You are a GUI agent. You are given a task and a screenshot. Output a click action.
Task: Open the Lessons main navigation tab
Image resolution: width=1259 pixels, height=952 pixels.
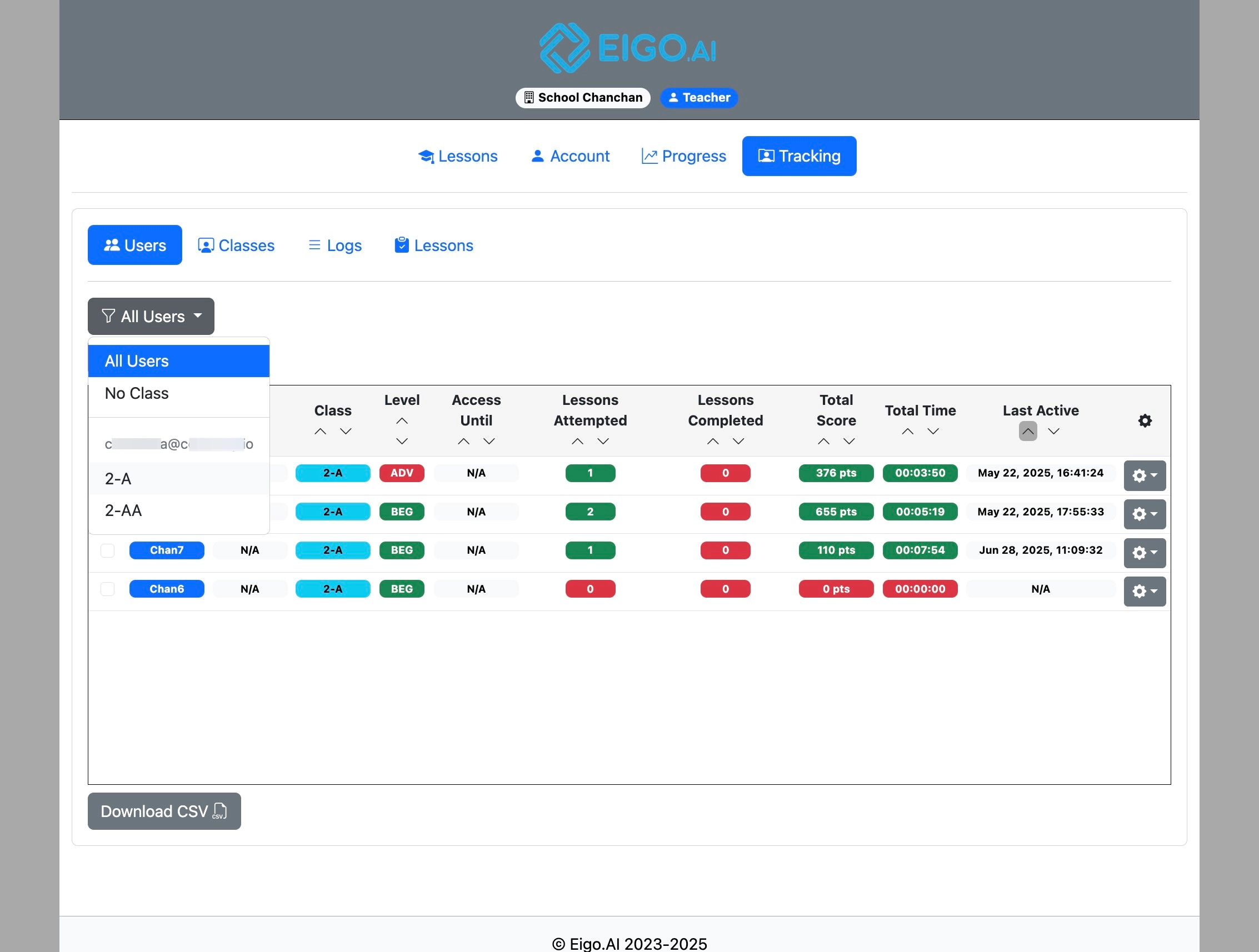458,156
